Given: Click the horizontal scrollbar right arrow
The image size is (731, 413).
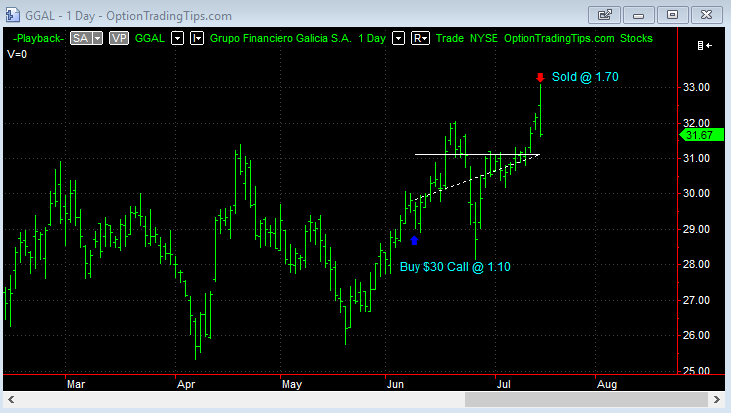Looking at the screenshot, I should click(717, 399).
